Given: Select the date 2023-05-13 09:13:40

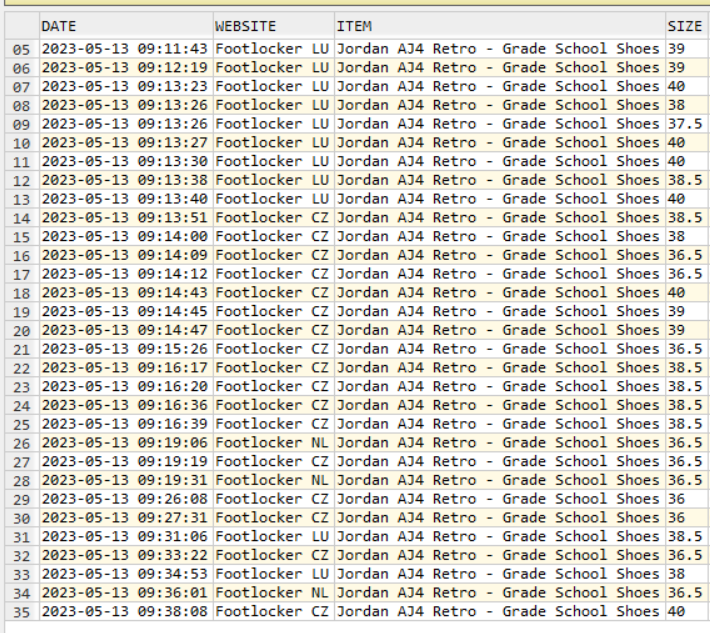Looking at the screenshot, I should click(125, 199).
